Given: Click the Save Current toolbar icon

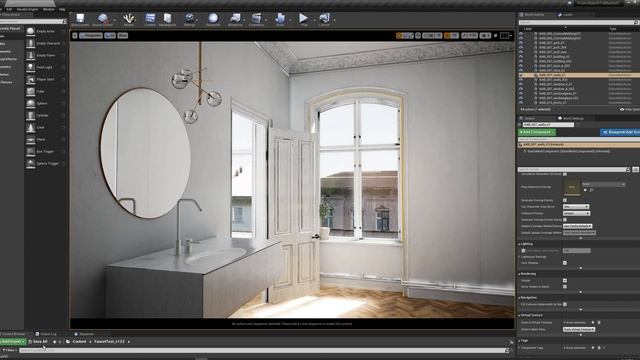Looking at the screenshot, I should (80, 19).
